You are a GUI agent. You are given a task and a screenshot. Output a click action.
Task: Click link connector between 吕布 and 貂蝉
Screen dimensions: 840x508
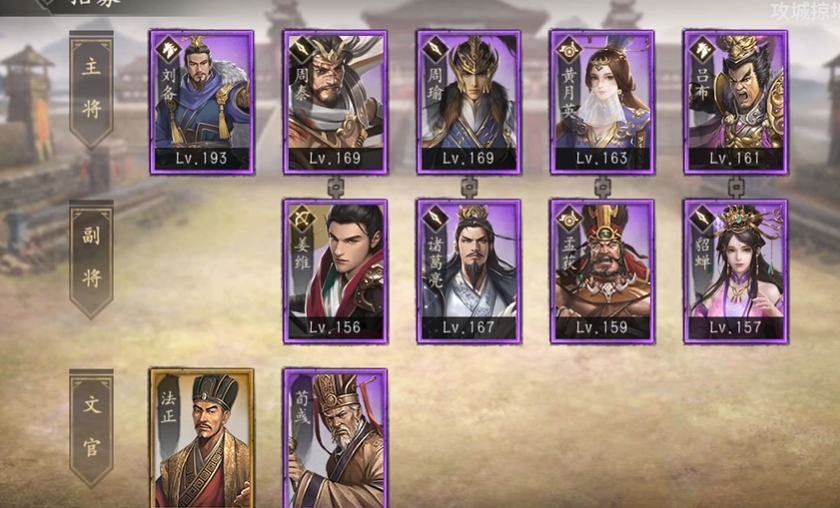pos(736,187)
